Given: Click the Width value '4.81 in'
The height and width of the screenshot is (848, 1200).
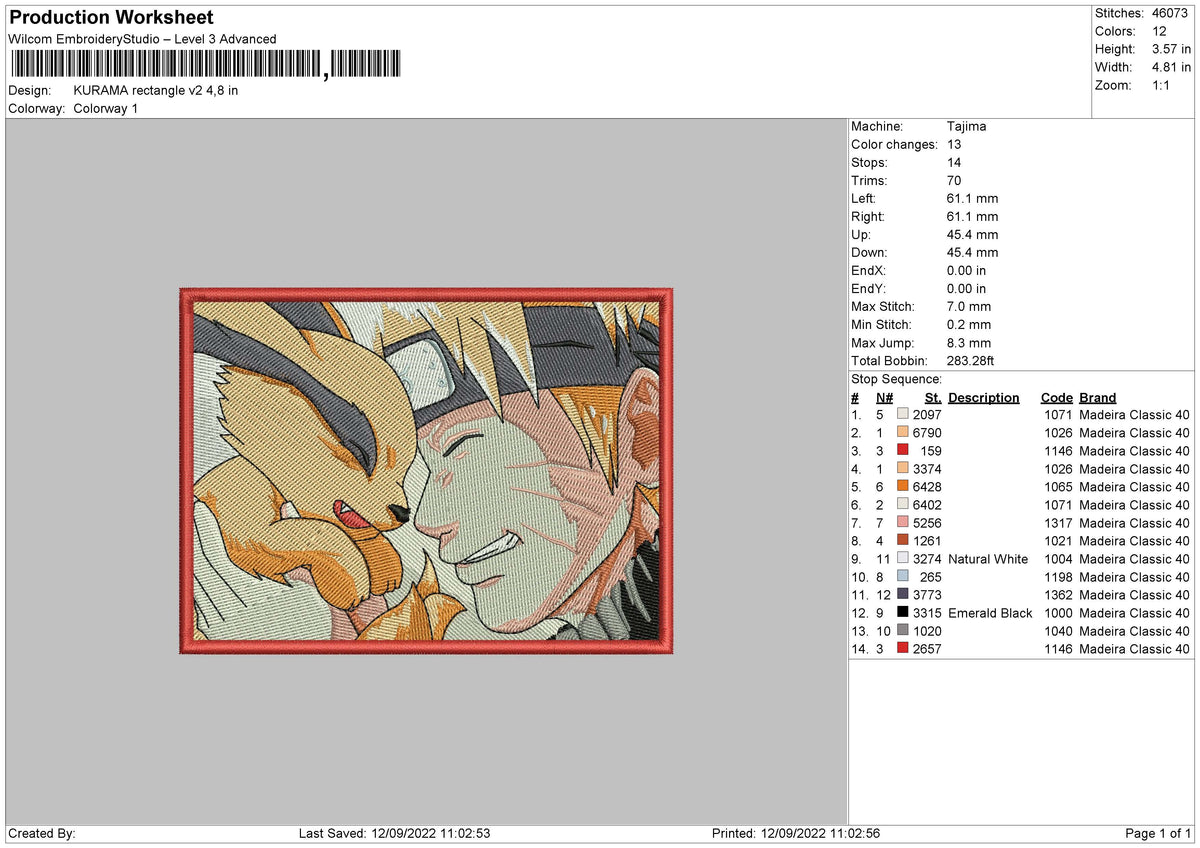Looking at the screenshot, I should click(x=1172, y=67).
